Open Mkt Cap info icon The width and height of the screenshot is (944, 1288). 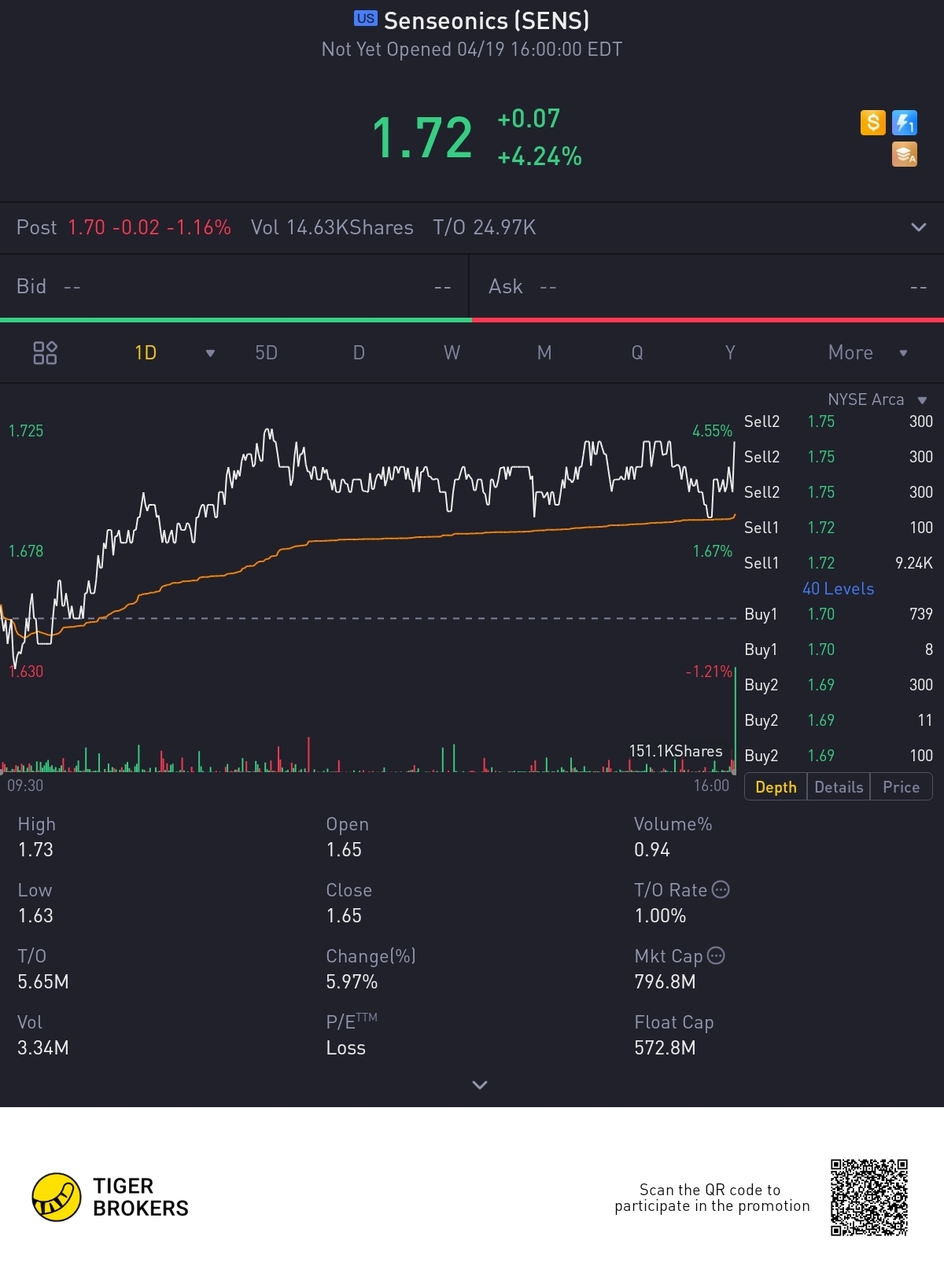pyautogui.click(x=716, y=955)
